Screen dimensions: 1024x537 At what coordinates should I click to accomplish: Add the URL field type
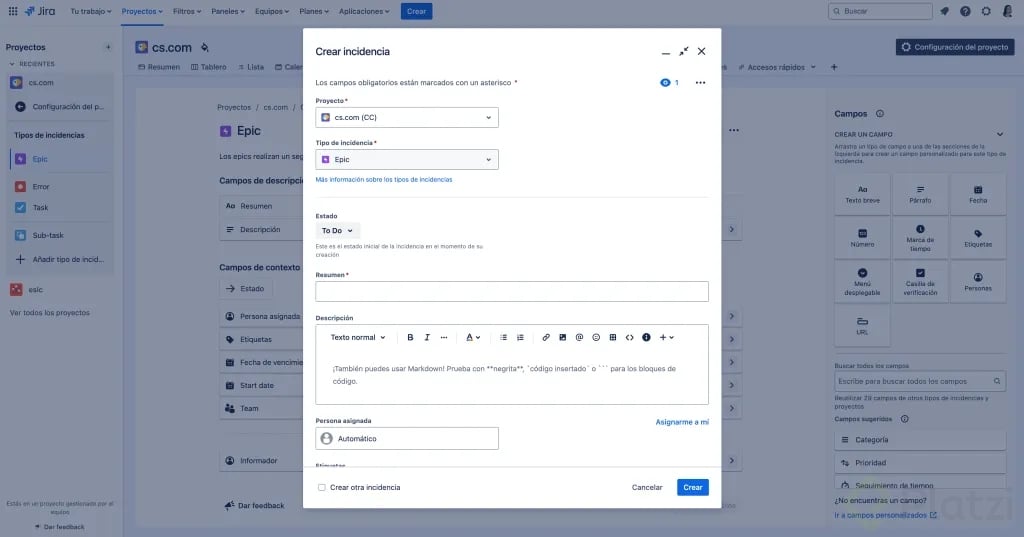(862, 325)
